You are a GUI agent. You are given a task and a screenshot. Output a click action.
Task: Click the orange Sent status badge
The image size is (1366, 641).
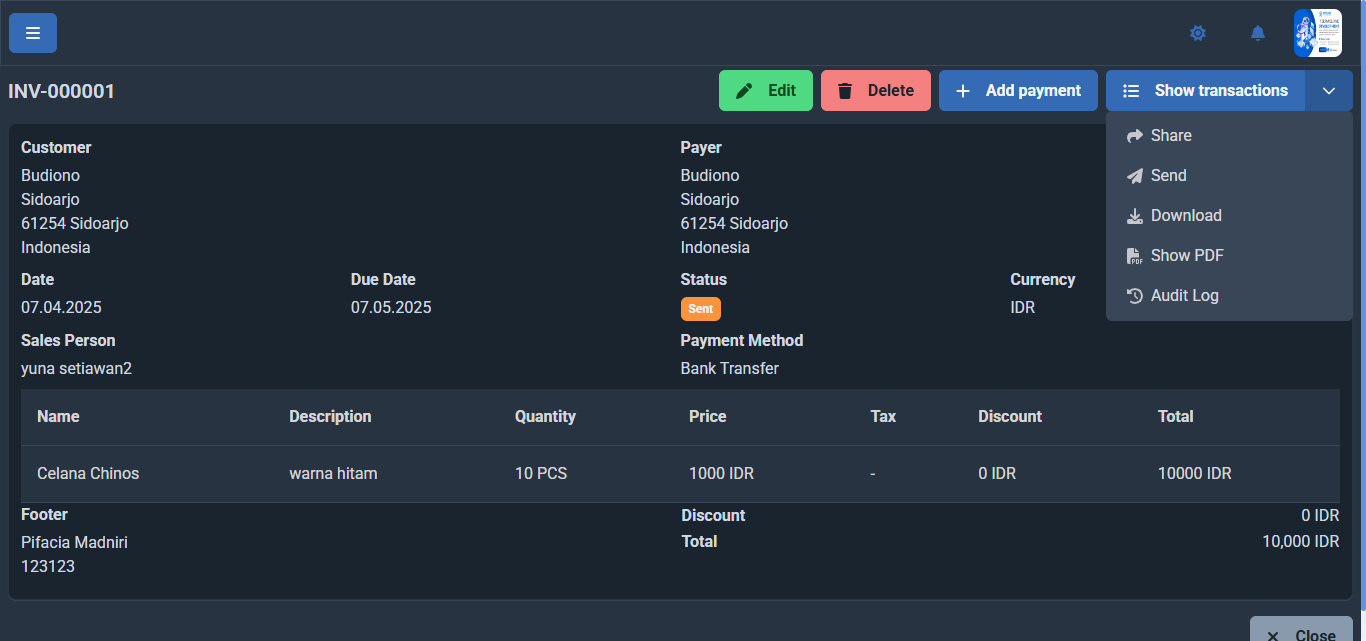click(700, 309)
